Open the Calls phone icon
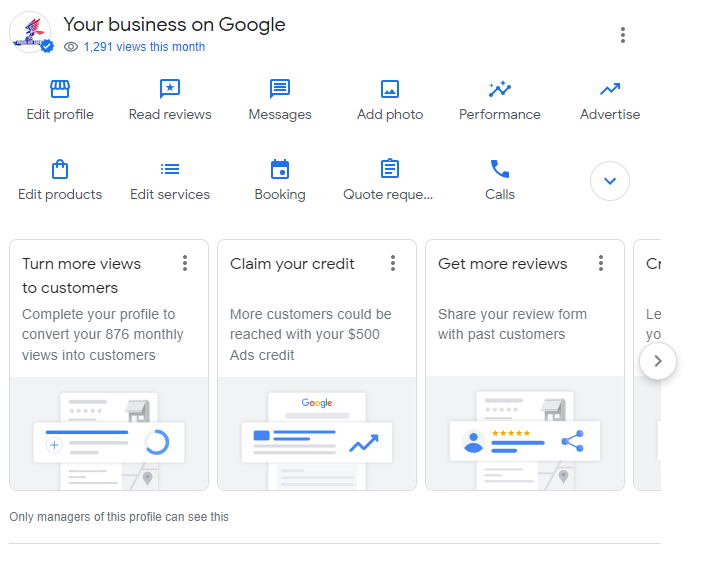710x566 pixels. click(500, 169)
